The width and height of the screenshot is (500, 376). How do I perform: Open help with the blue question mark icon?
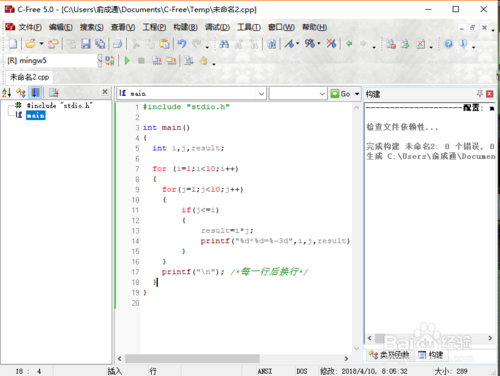point(449,44)
